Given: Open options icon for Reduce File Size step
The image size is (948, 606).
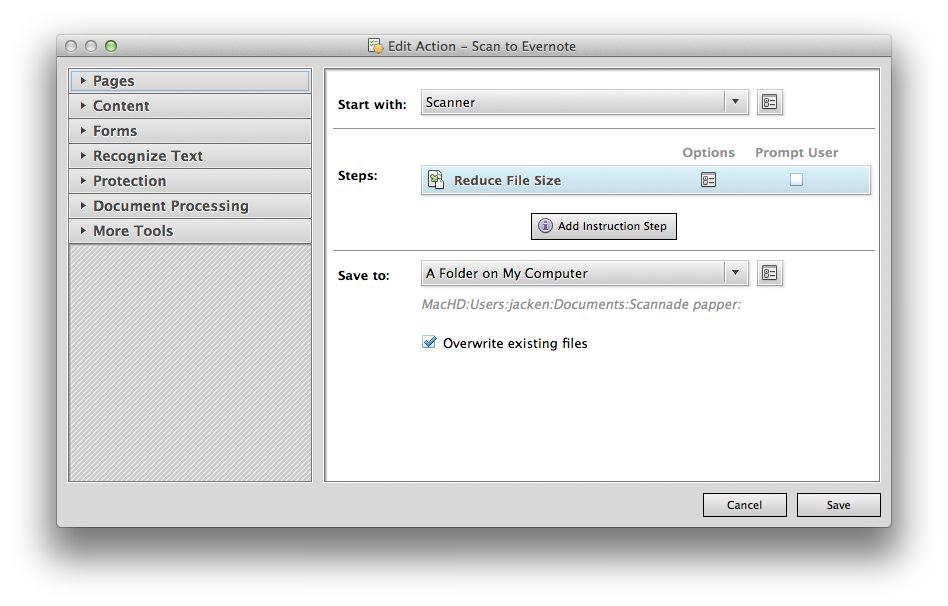Looking at the screenshot, I should [708, 180].
